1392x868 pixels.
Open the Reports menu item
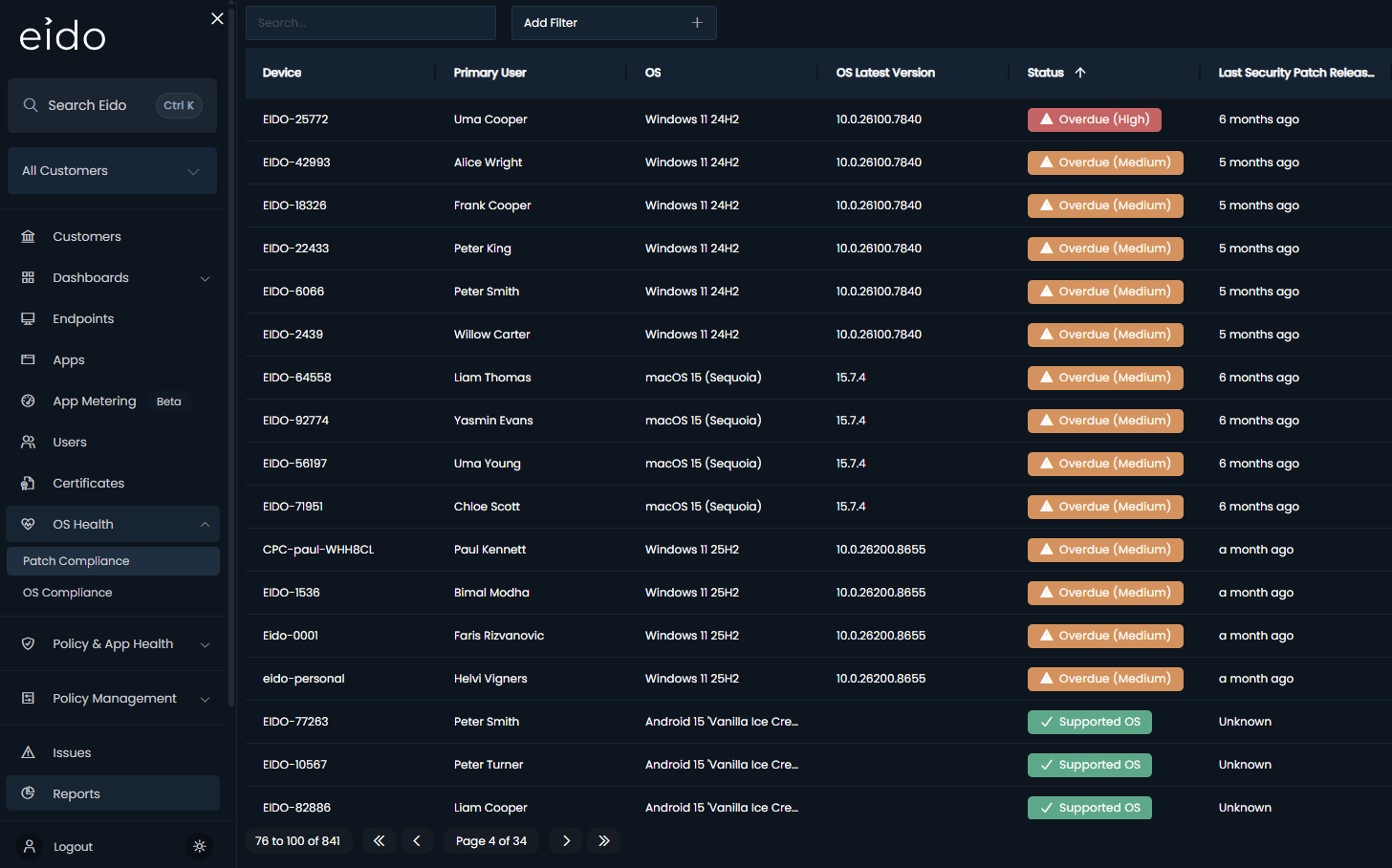(x=113, y=793)
